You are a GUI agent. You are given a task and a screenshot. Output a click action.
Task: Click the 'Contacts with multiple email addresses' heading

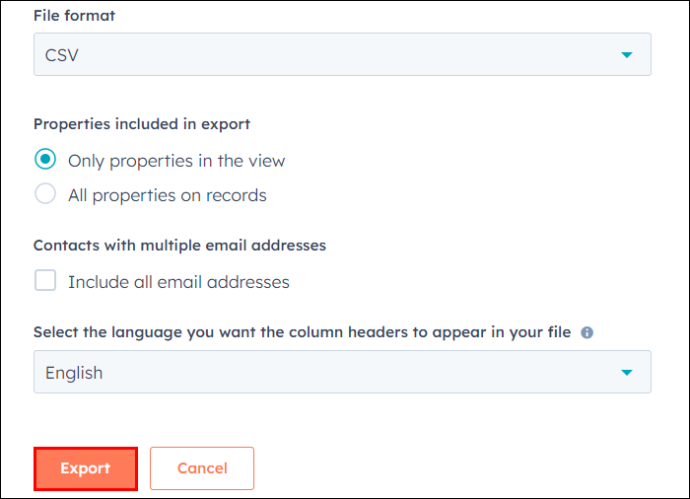(180, 246)
